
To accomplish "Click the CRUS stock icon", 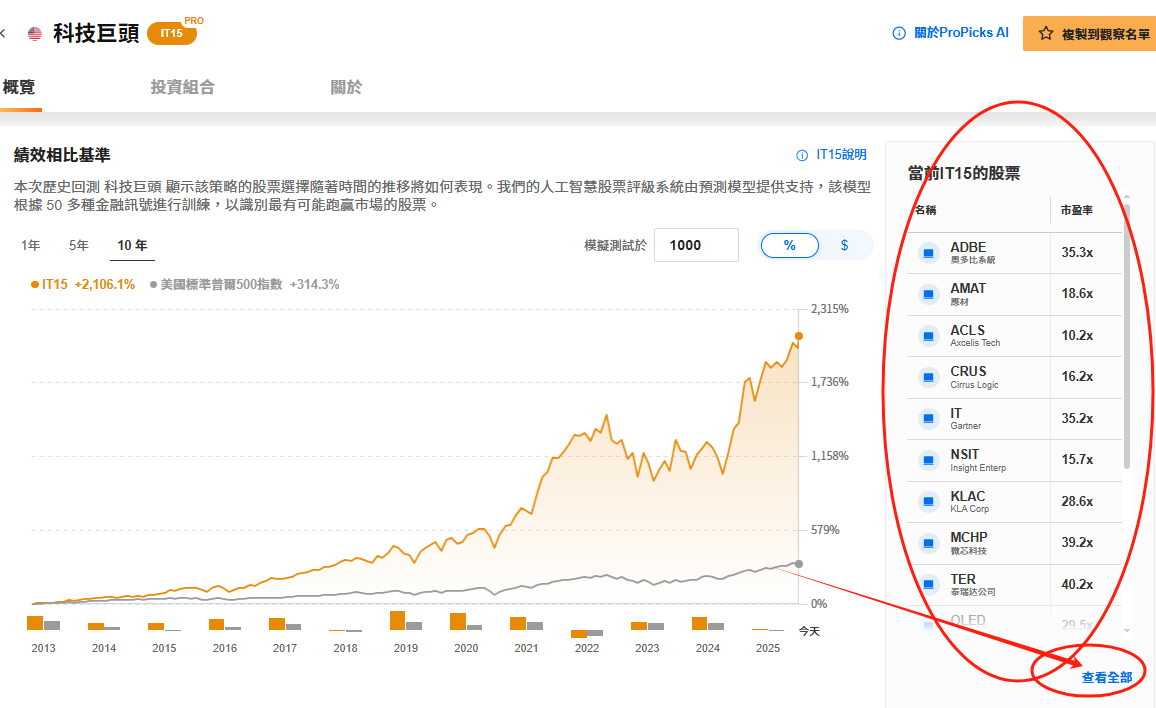I will click(928, 378).
